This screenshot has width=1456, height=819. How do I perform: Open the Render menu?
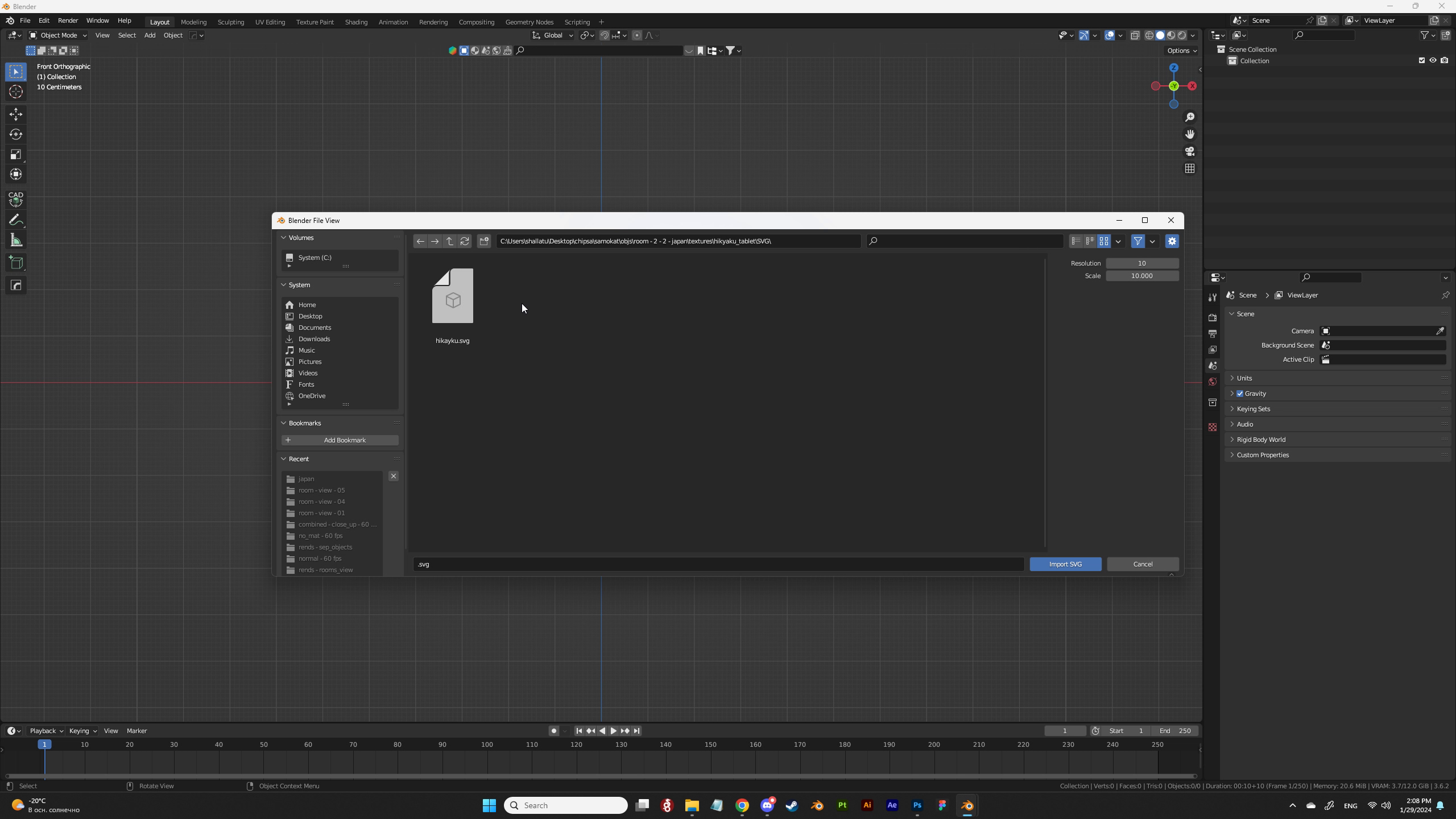point(68,20)
